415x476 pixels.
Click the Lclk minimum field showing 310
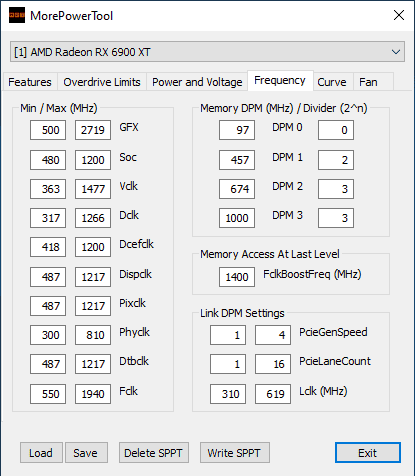(x=228, y=394)
